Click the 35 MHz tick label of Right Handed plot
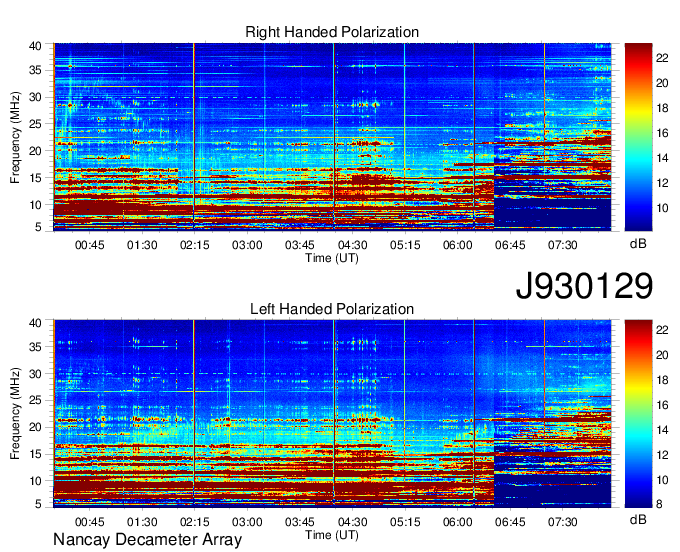 click(35, 70)
